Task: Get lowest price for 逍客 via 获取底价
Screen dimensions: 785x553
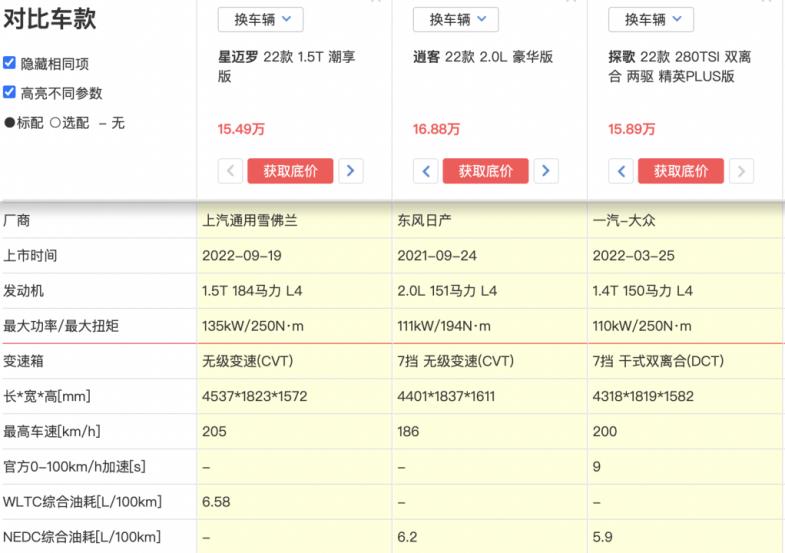Action: (x=486, y=171)
